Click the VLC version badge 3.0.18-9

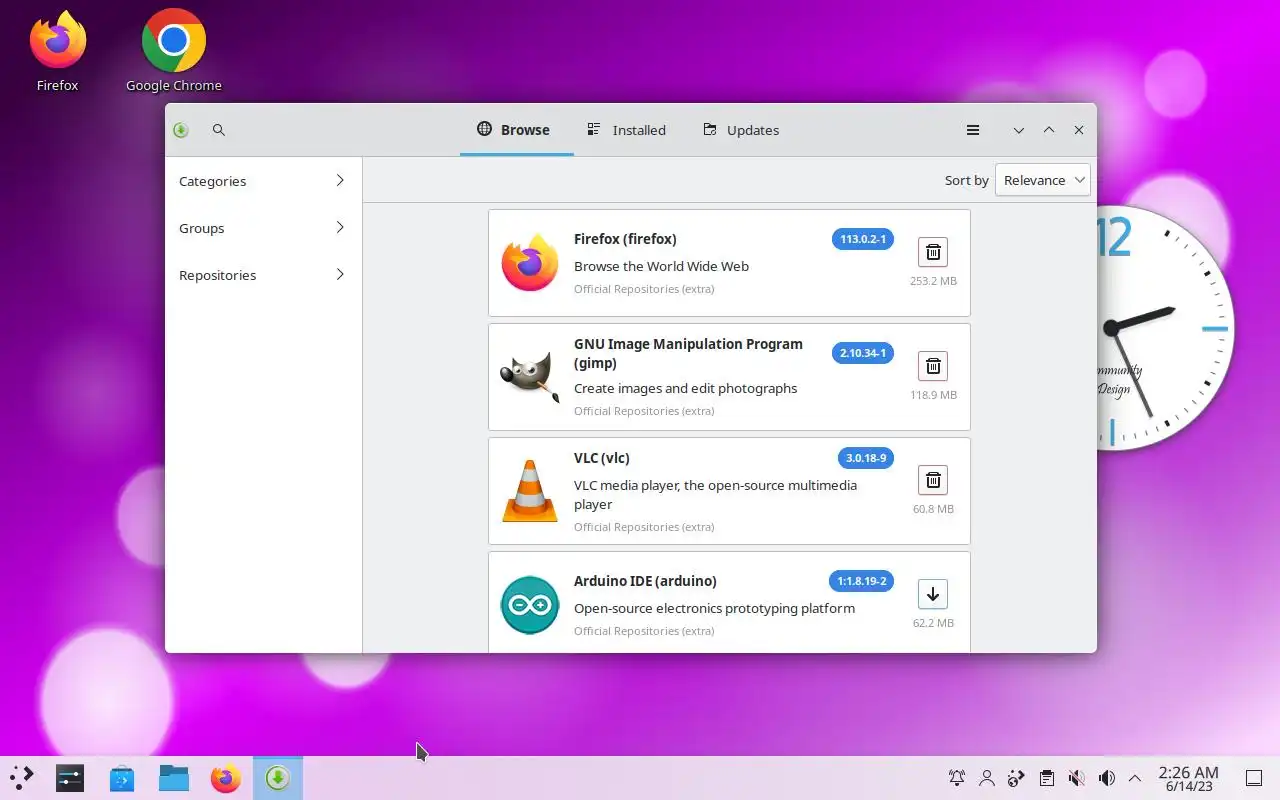[x=866, y=458]
